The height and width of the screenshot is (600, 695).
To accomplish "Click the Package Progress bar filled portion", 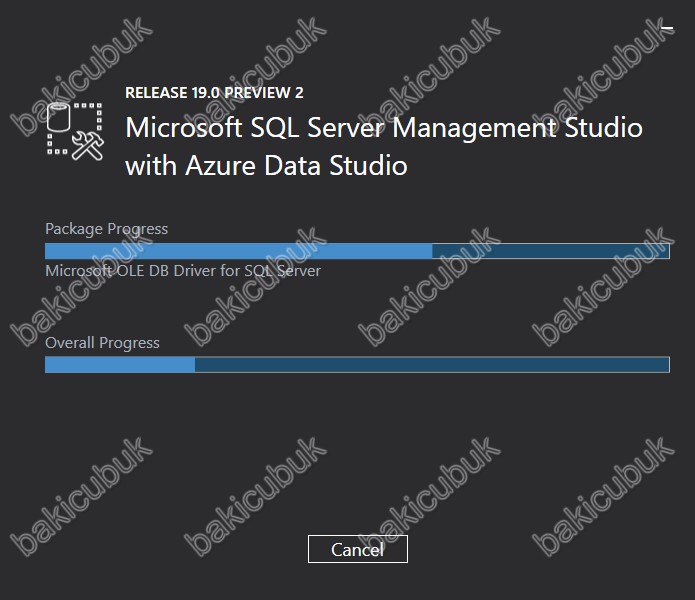I will click(x=238, y=251).
